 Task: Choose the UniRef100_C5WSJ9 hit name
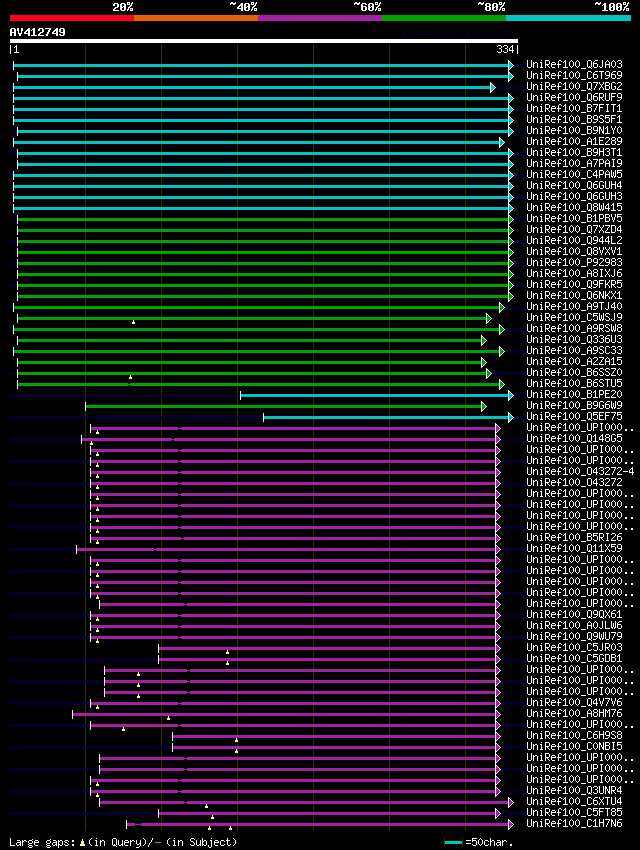[574, 317]
